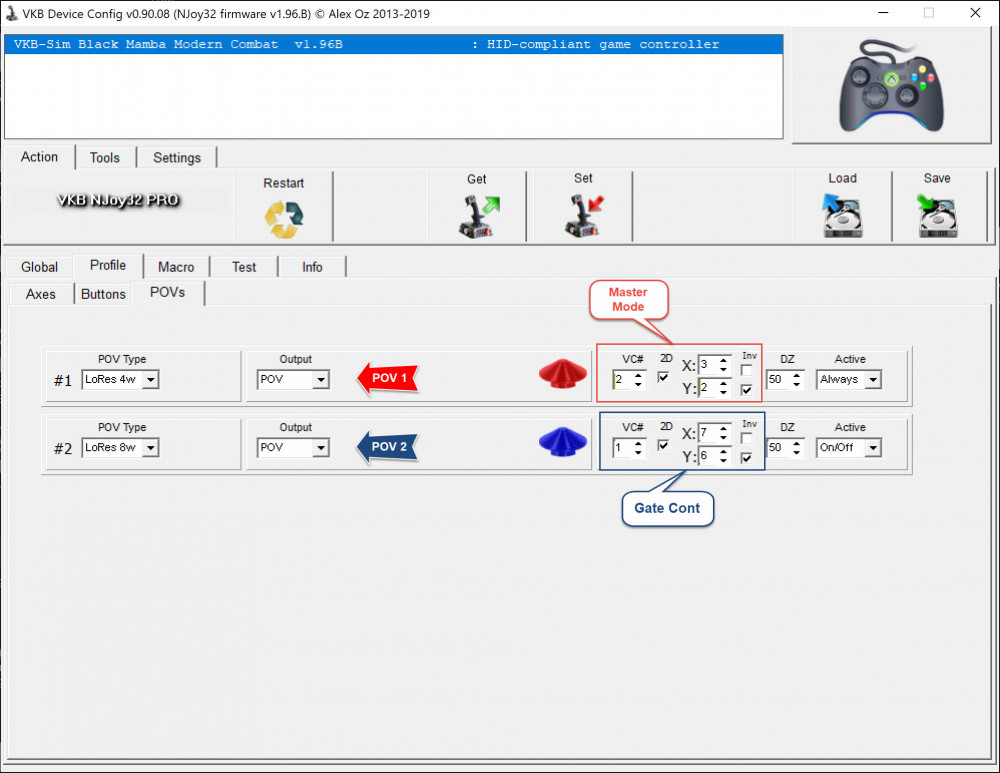Screen dimensions: 1000x773
Task: Click the Set joystick icon
Action: 584,216
